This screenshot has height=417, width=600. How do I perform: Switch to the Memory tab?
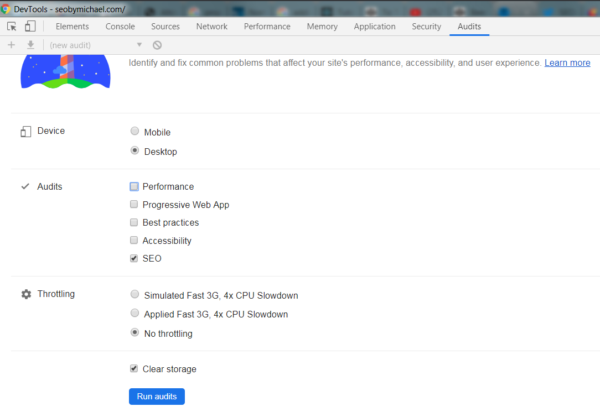click(x=322, y=26)
